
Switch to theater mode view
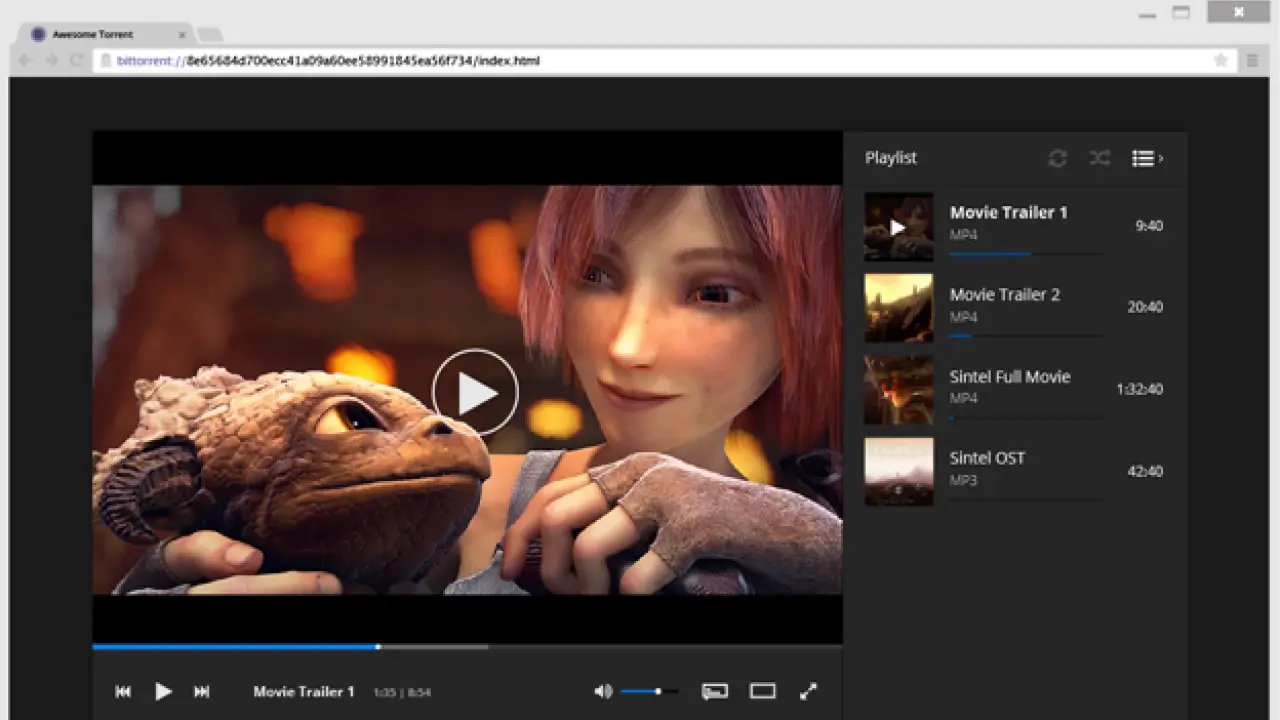coord(763,691)
